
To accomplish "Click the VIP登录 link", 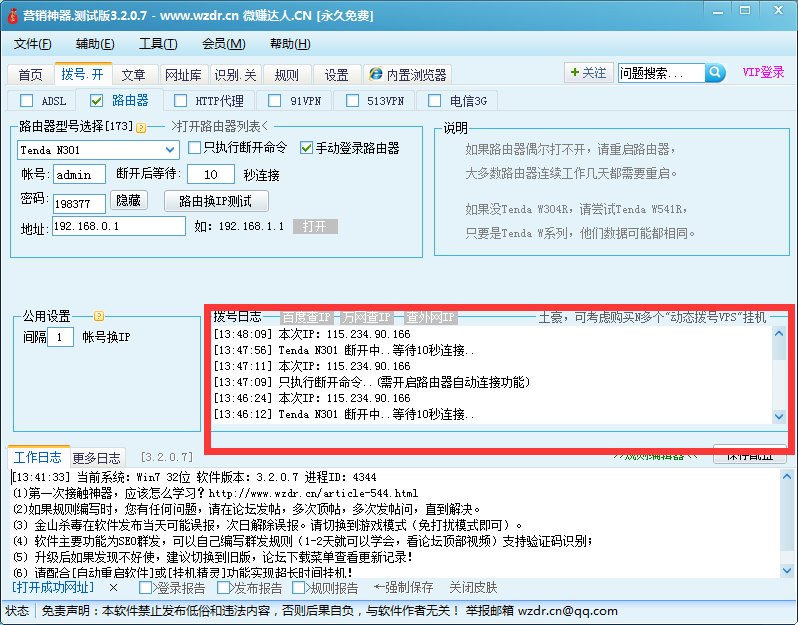I will coord(763,72).
